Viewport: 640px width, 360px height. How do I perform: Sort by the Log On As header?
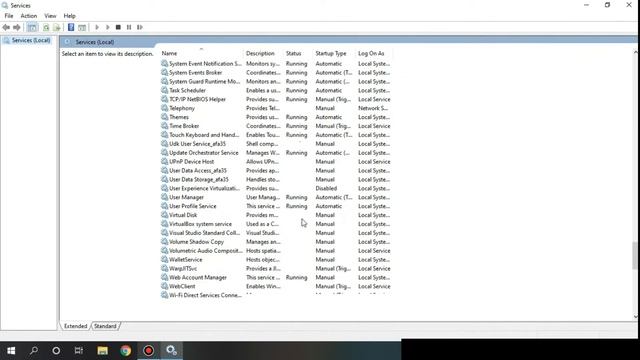click(x=371, y=53)
